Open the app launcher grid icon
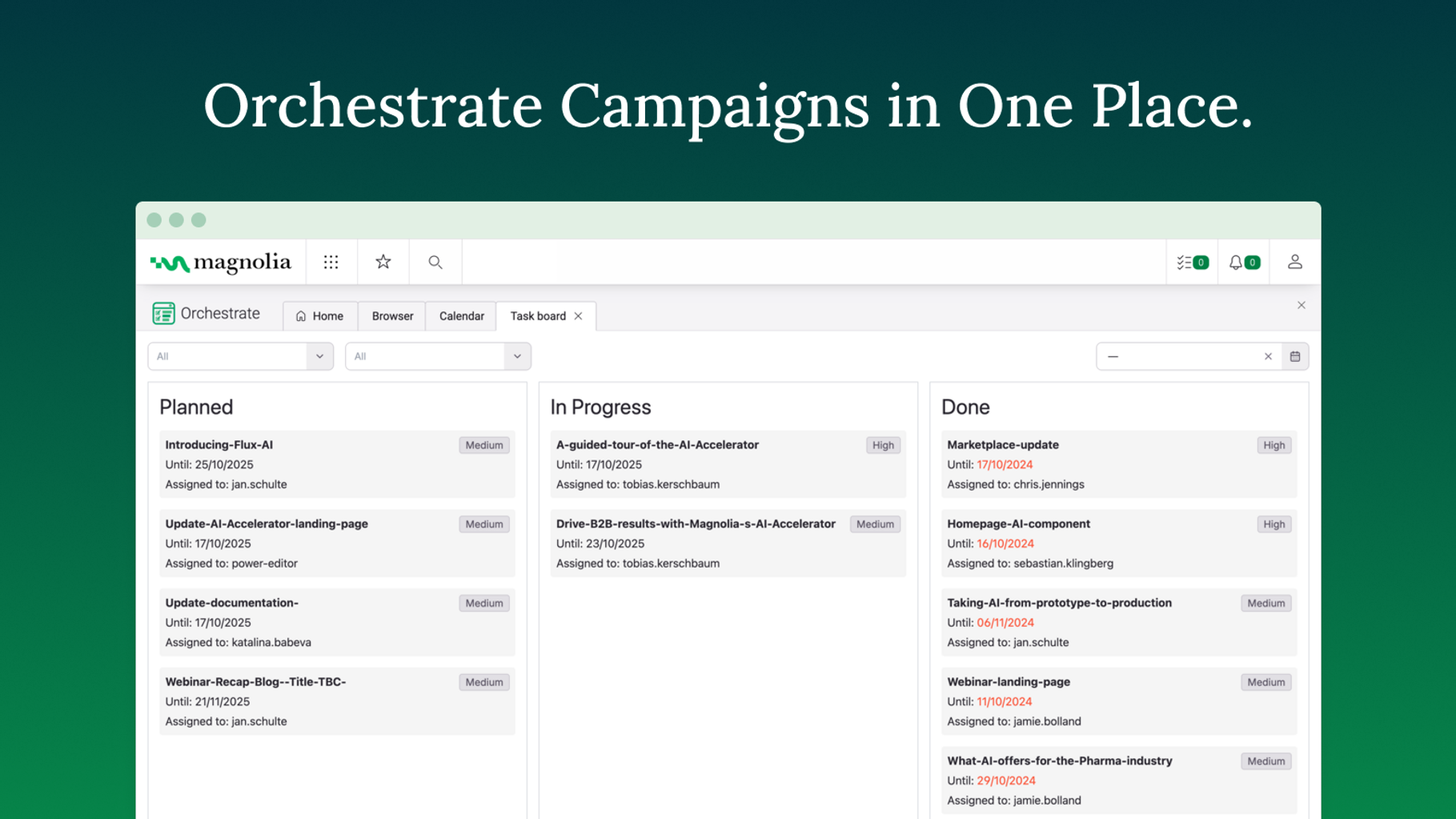 coord(331,262)
